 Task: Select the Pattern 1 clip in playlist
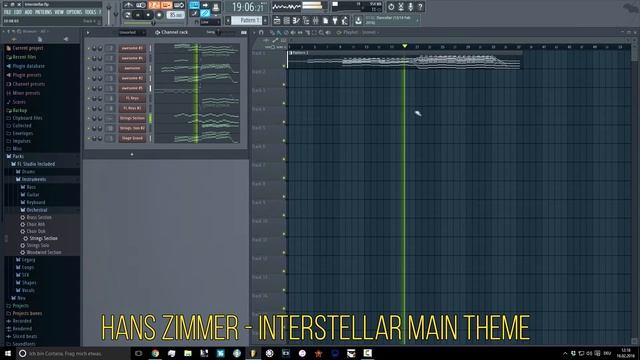(x=404, y=60)
